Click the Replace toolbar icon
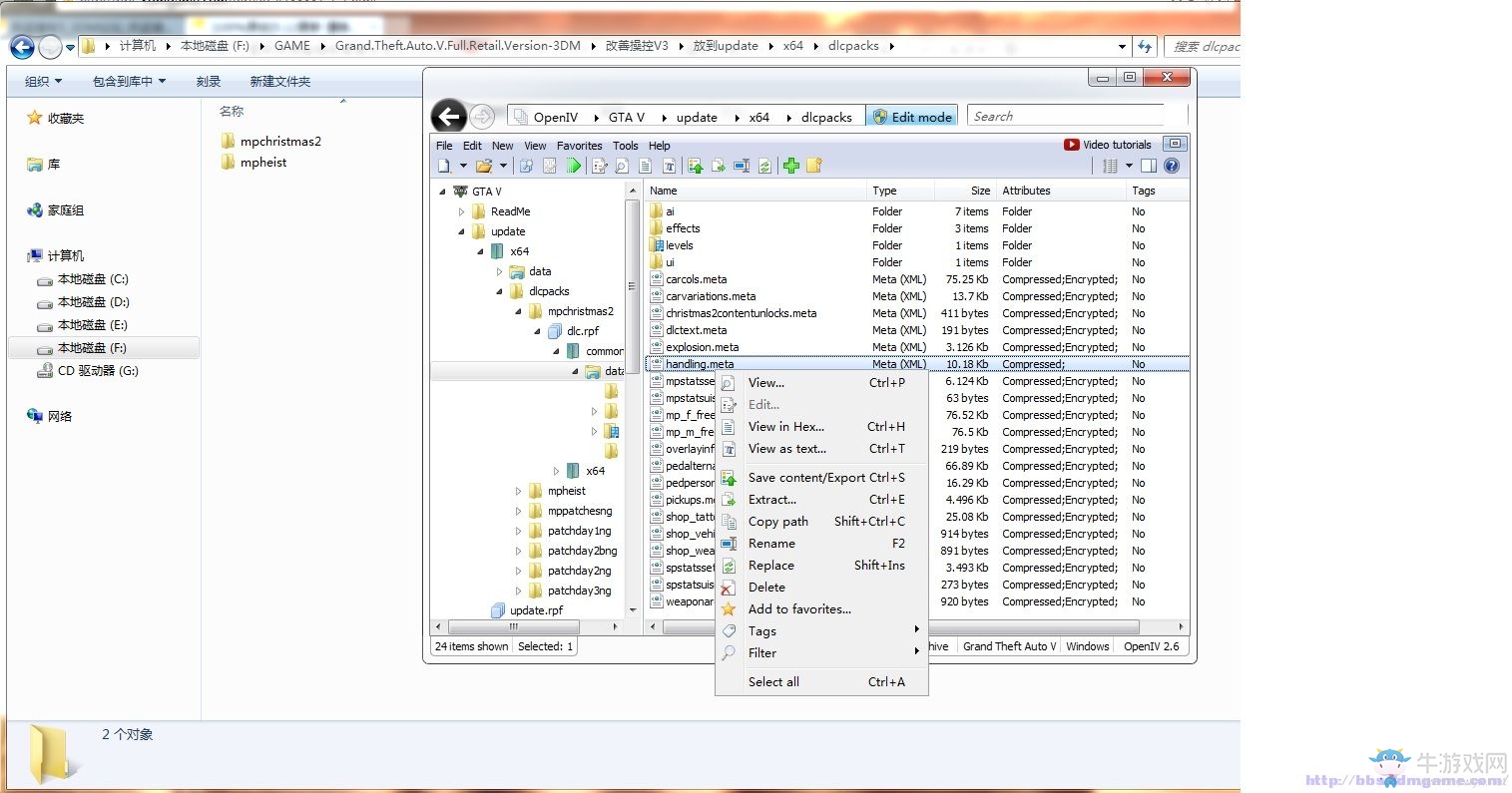This screenshot has height=793, width=1512. point(764,166)
